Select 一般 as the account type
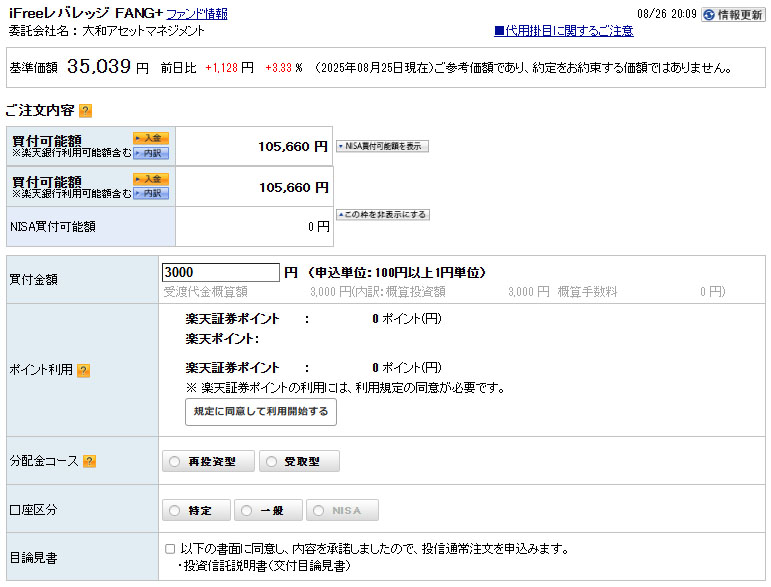 (268, 510)
